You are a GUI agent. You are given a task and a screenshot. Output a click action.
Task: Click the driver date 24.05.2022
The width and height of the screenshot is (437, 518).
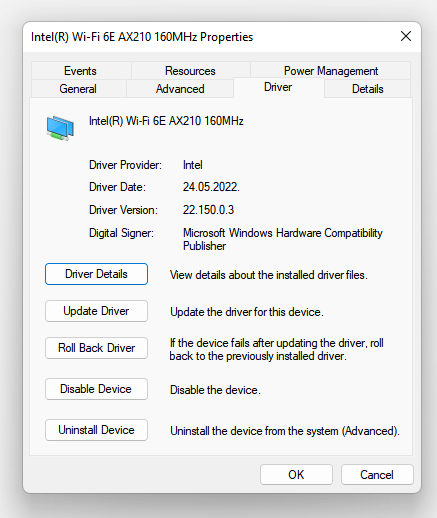pyautogui.click(x=211, y=187)
